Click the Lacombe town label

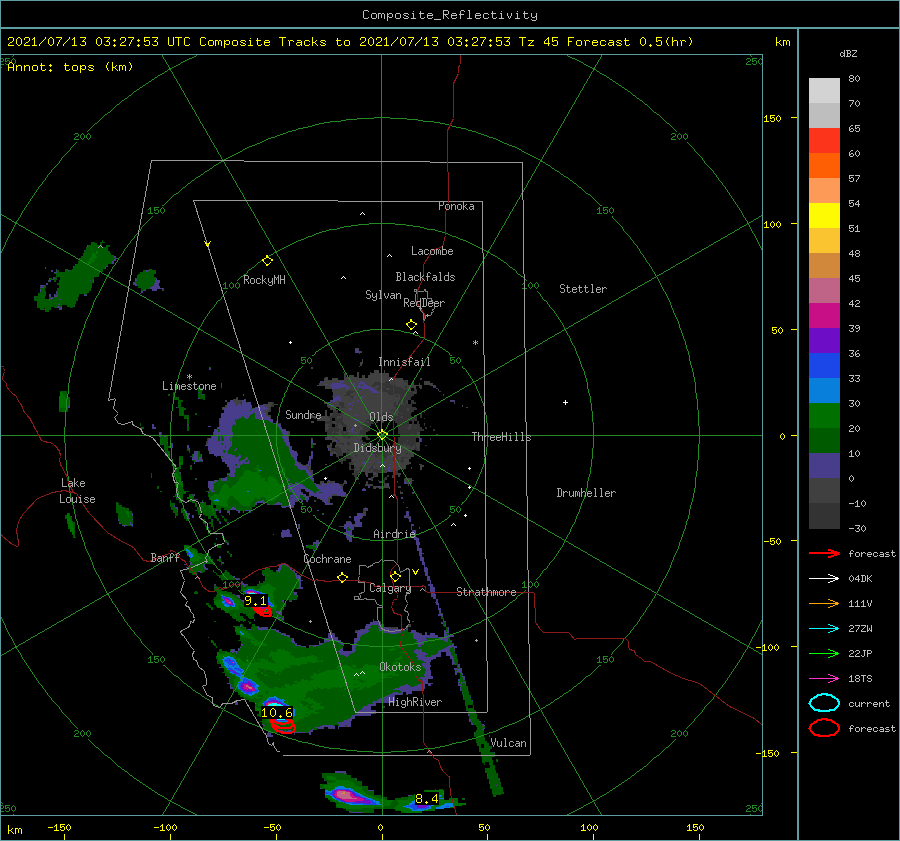[x=432, y=251]
